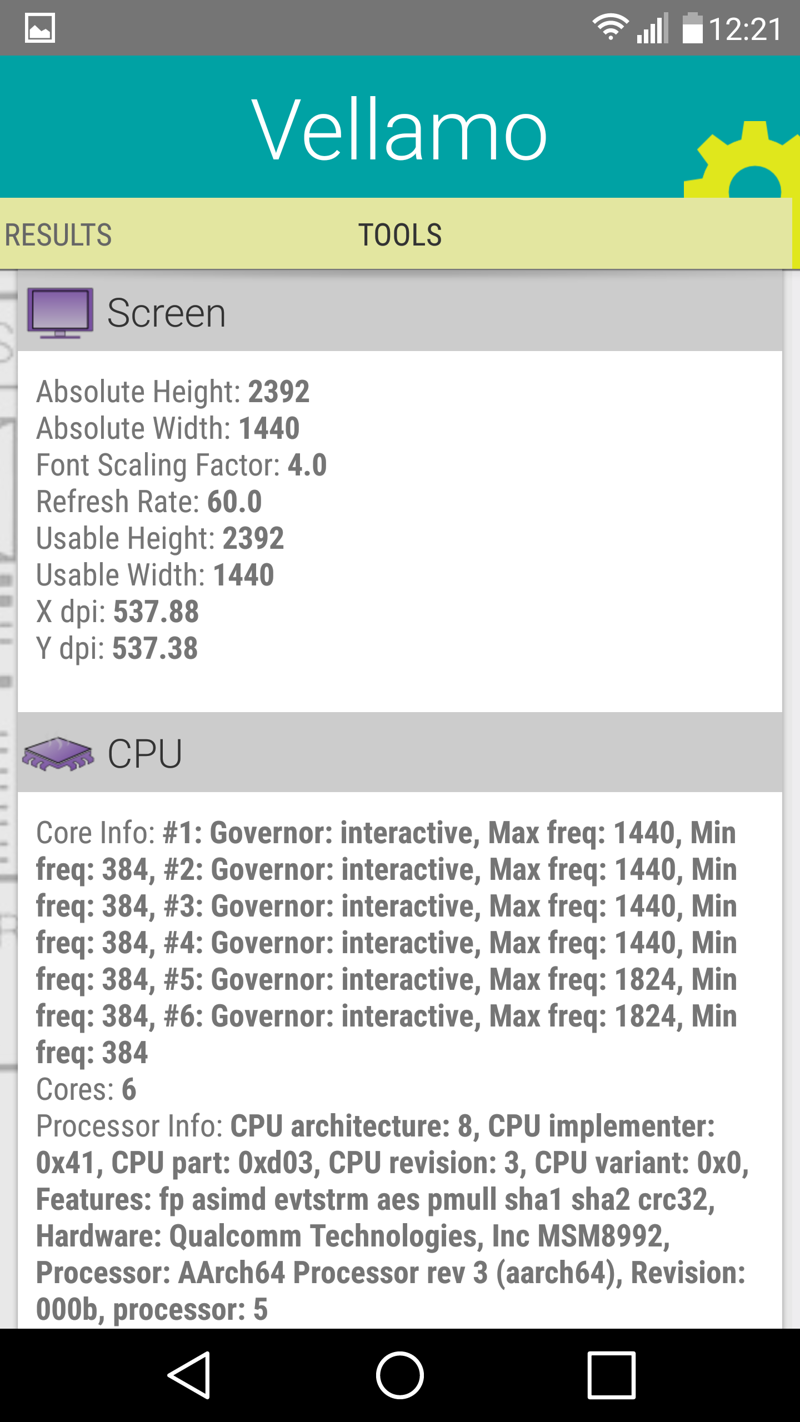Image resolution: width=800 pixels, height=1422 pixels.
Task: Tap the purple CPU chip icon
Action: click(x=58, y=754)
